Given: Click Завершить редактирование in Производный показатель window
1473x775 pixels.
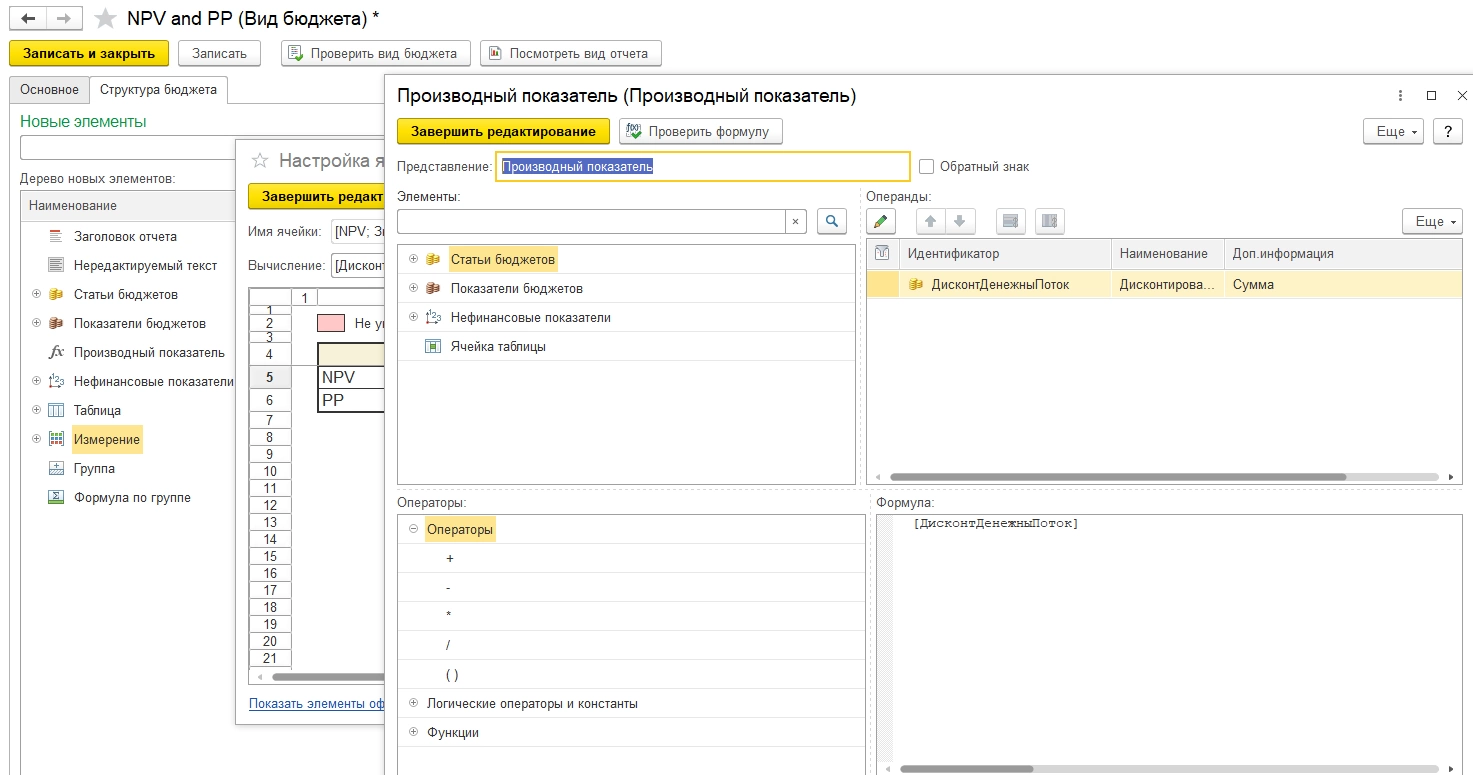Looking at the screenshot, I should (x=503, y=131).
